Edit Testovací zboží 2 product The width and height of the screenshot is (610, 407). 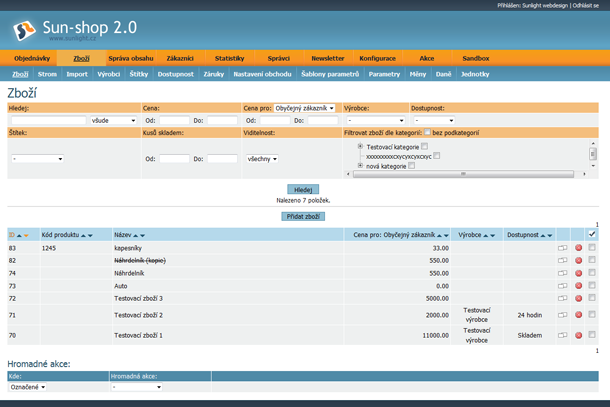563,315
